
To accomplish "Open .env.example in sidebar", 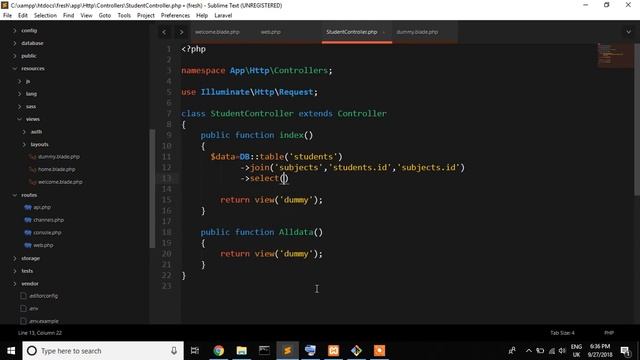I will click(x=44, y=321).
